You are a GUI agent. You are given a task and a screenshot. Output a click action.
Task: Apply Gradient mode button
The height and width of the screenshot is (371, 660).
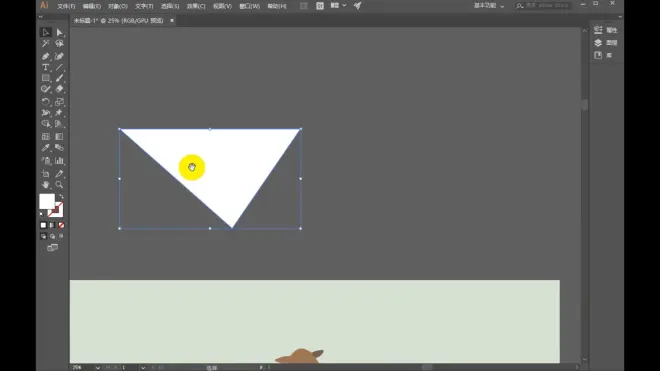coord(52,225)
